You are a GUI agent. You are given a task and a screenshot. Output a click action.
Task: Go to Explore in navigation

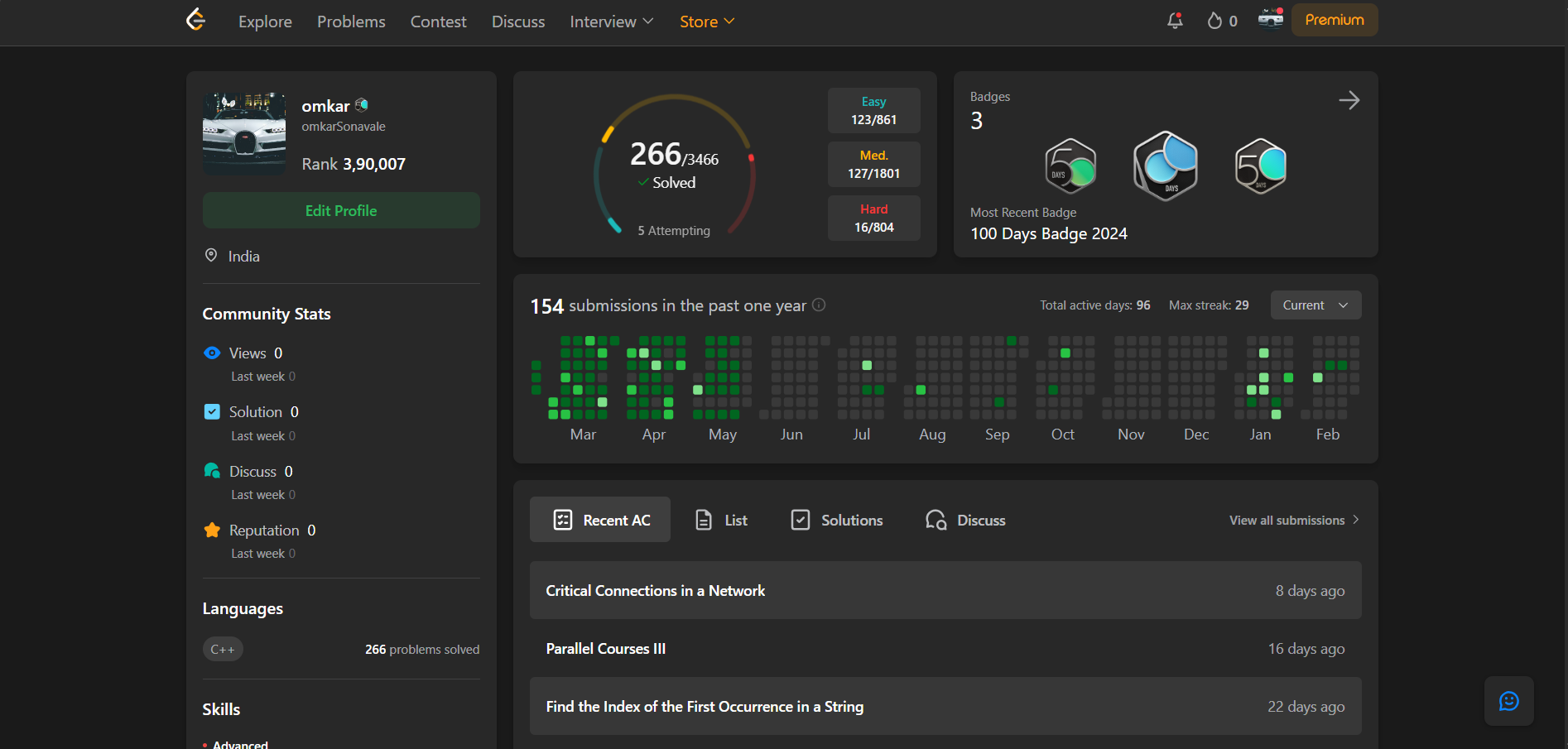(x=265, y=22)
